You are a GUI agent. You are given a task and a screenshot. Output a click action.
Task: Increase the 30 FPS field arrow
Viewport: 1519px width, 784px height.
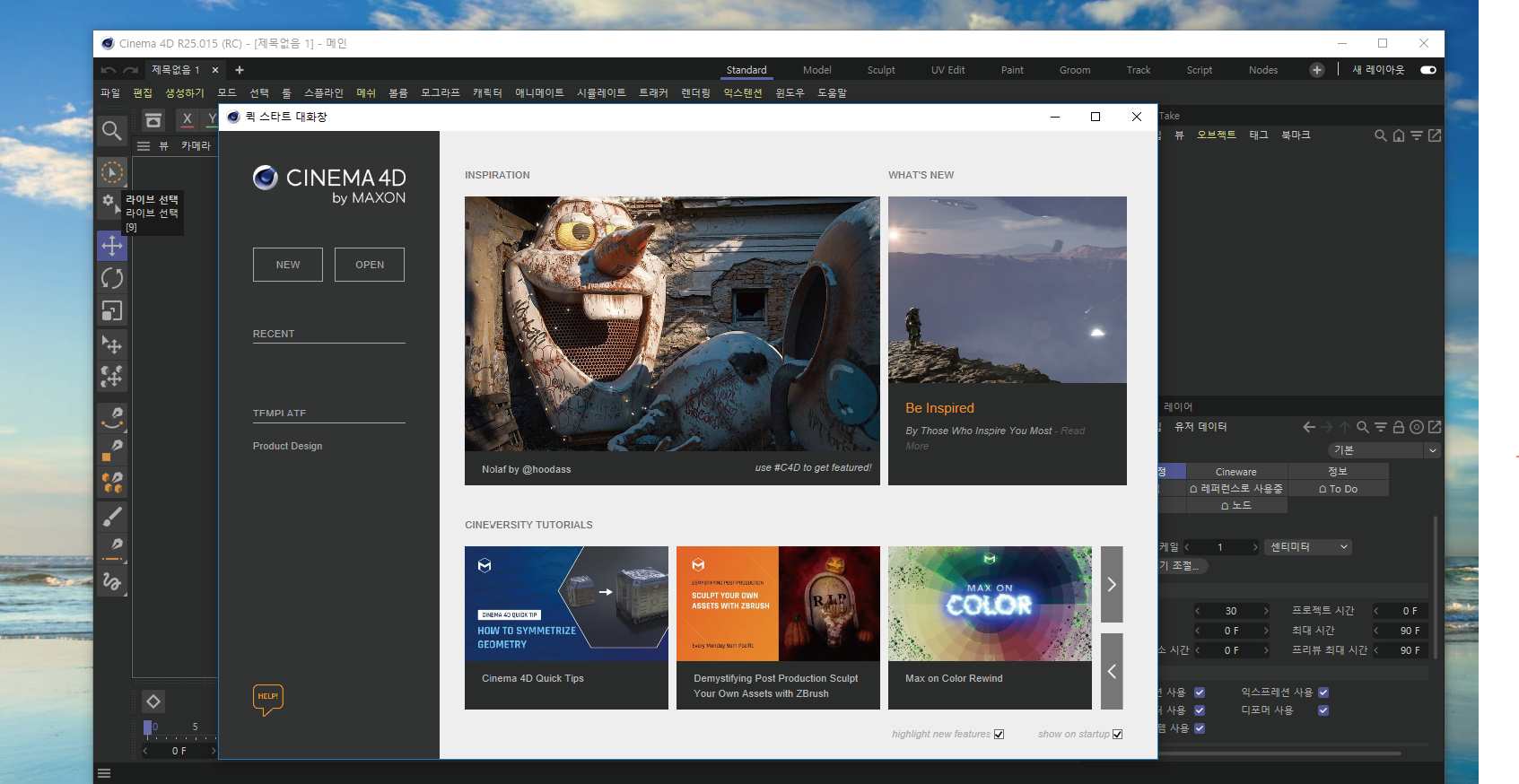tap(1266, 611)
